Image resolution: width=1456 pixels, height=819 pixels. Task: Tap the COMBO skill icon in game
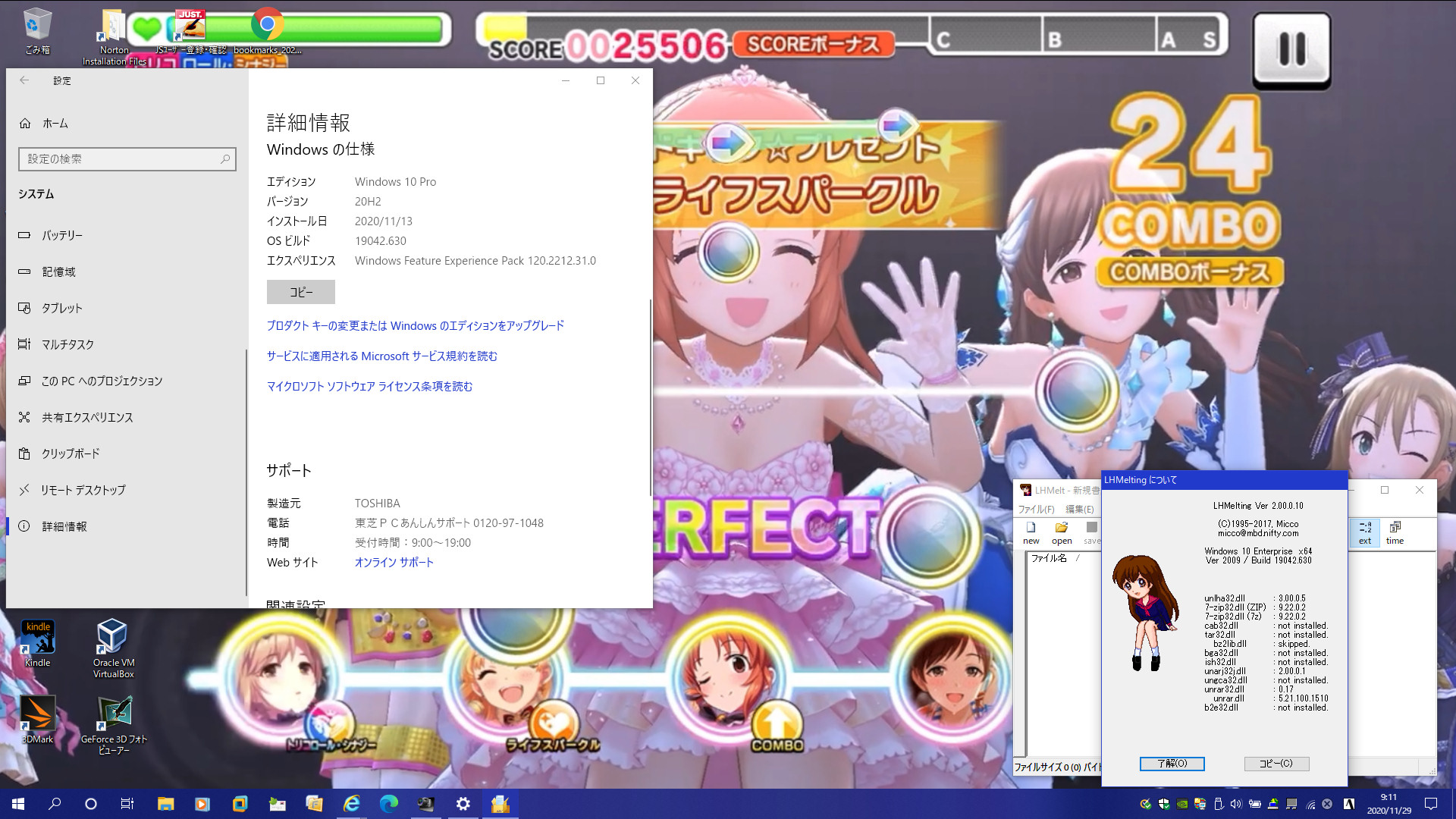tap(777, 726)
